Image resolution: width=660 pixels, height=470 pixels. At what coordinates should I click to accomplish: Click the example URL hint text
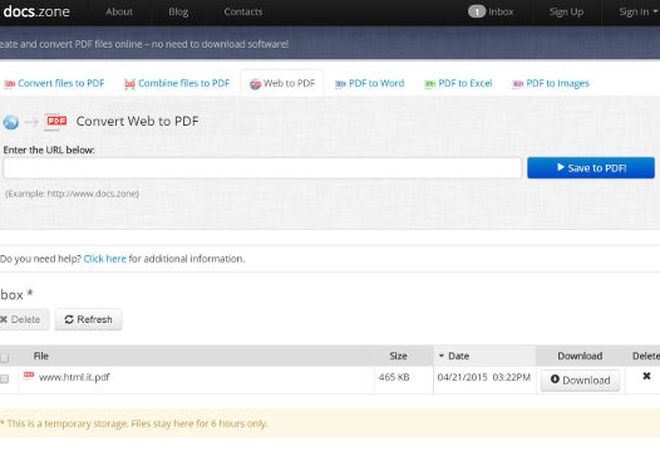tap(72, 194)
